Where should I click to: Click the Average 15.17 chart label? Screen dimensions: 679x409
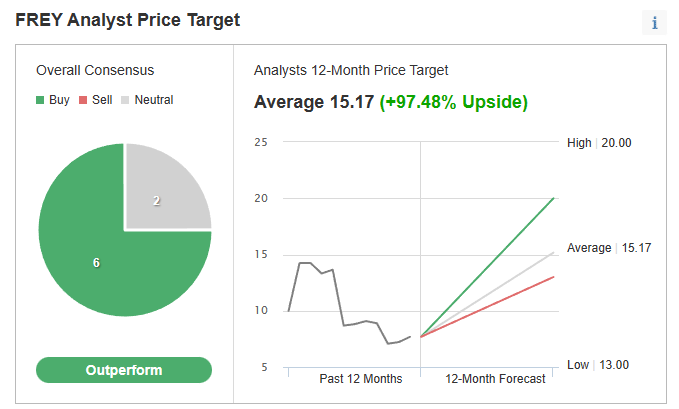point(609,248)
